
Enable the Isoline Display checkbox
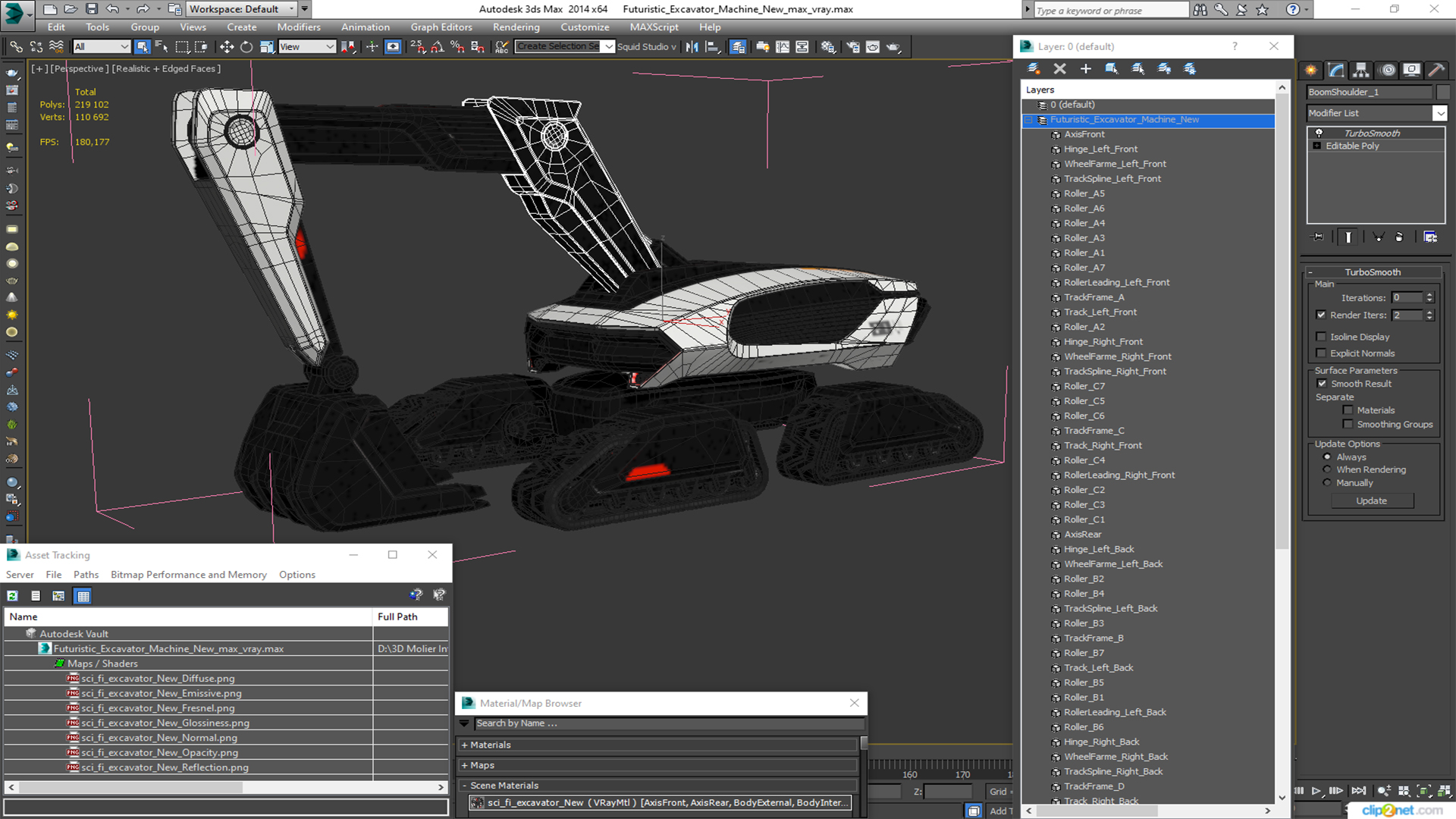(1322, 337)
